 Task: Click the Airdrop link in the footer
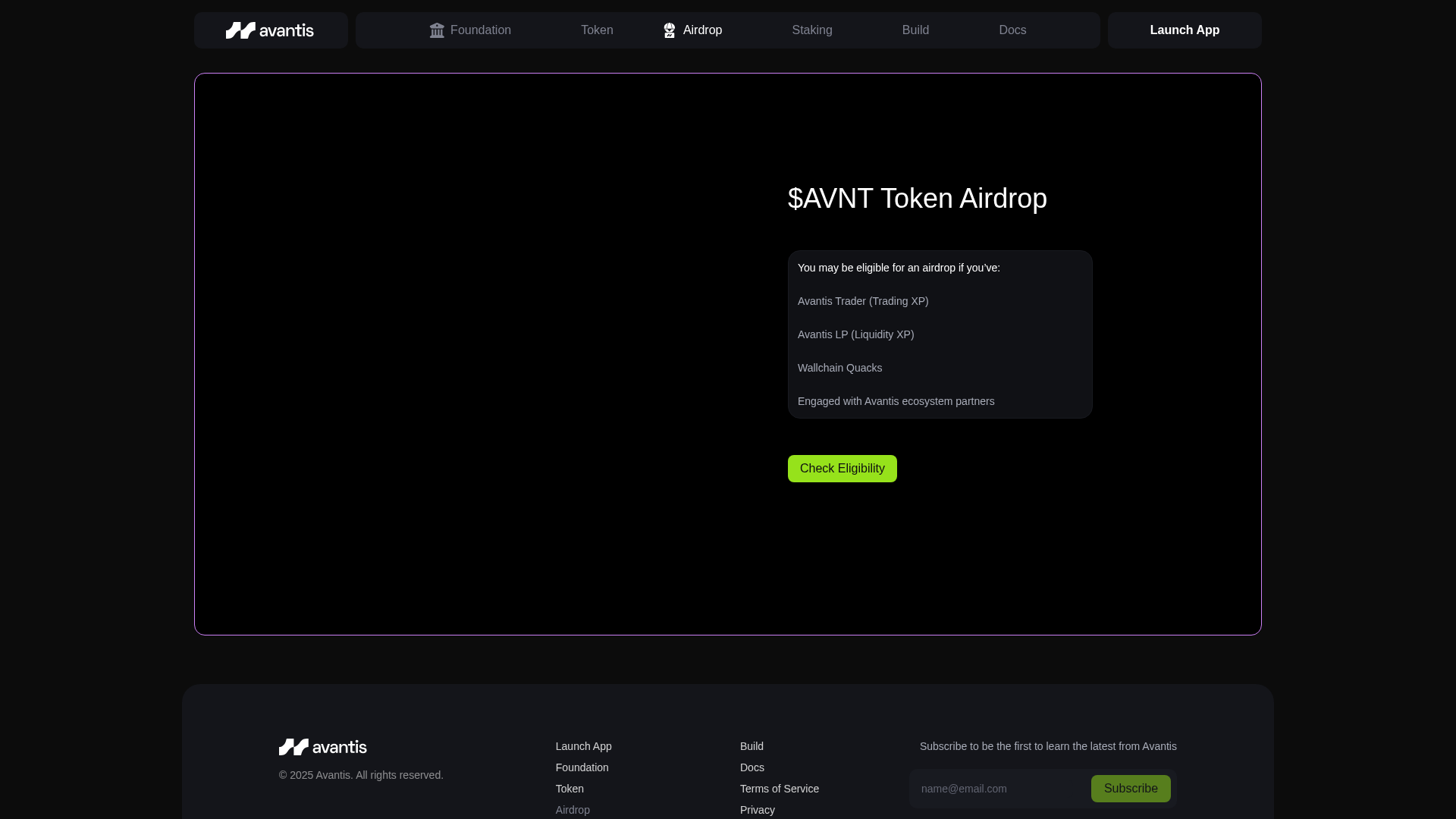573,810
